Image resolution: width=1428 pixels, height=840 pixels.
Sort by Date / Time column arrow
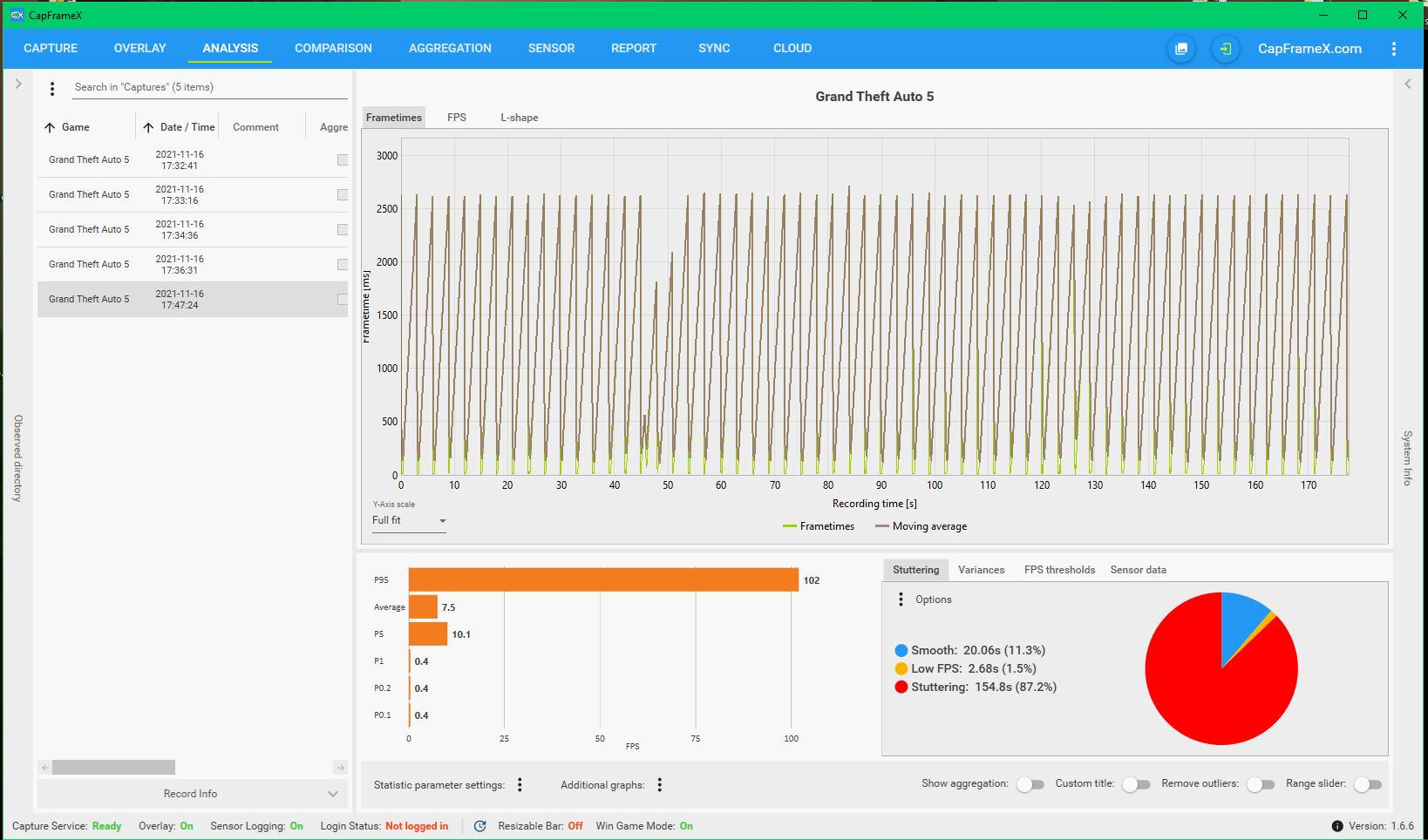[148, 127]
